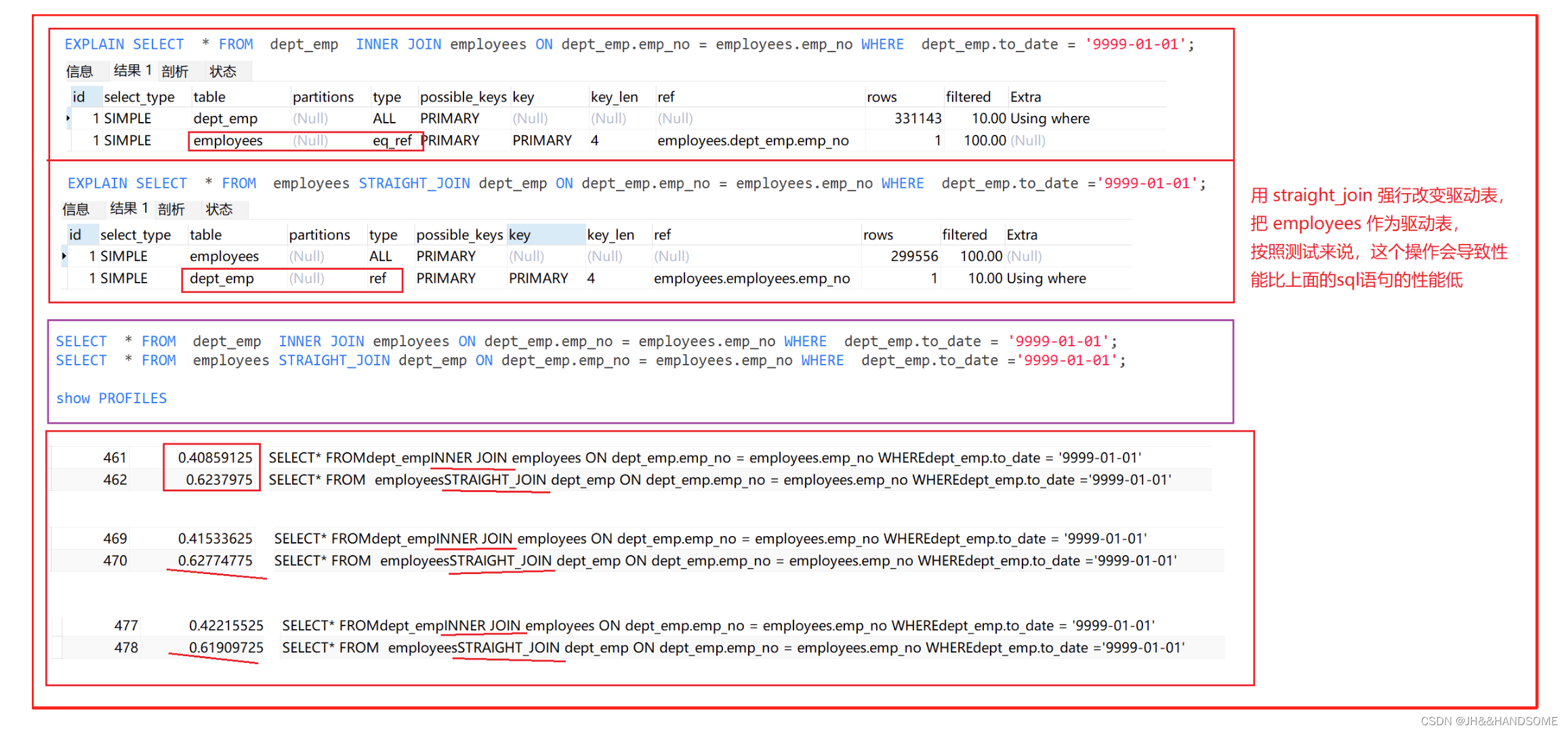Open the 信息 tab under the STRAIGHT_JOIN explain query

point(76,209)
